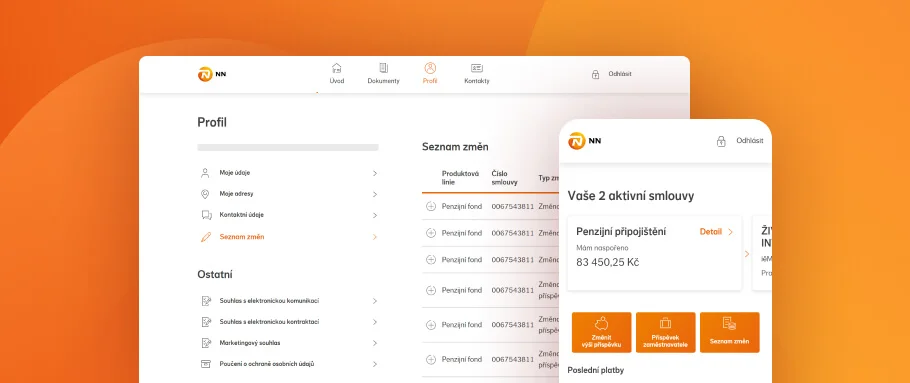Open Detail link of Penzijní připojištění
The image size is (910, 383).
point(711,232)
